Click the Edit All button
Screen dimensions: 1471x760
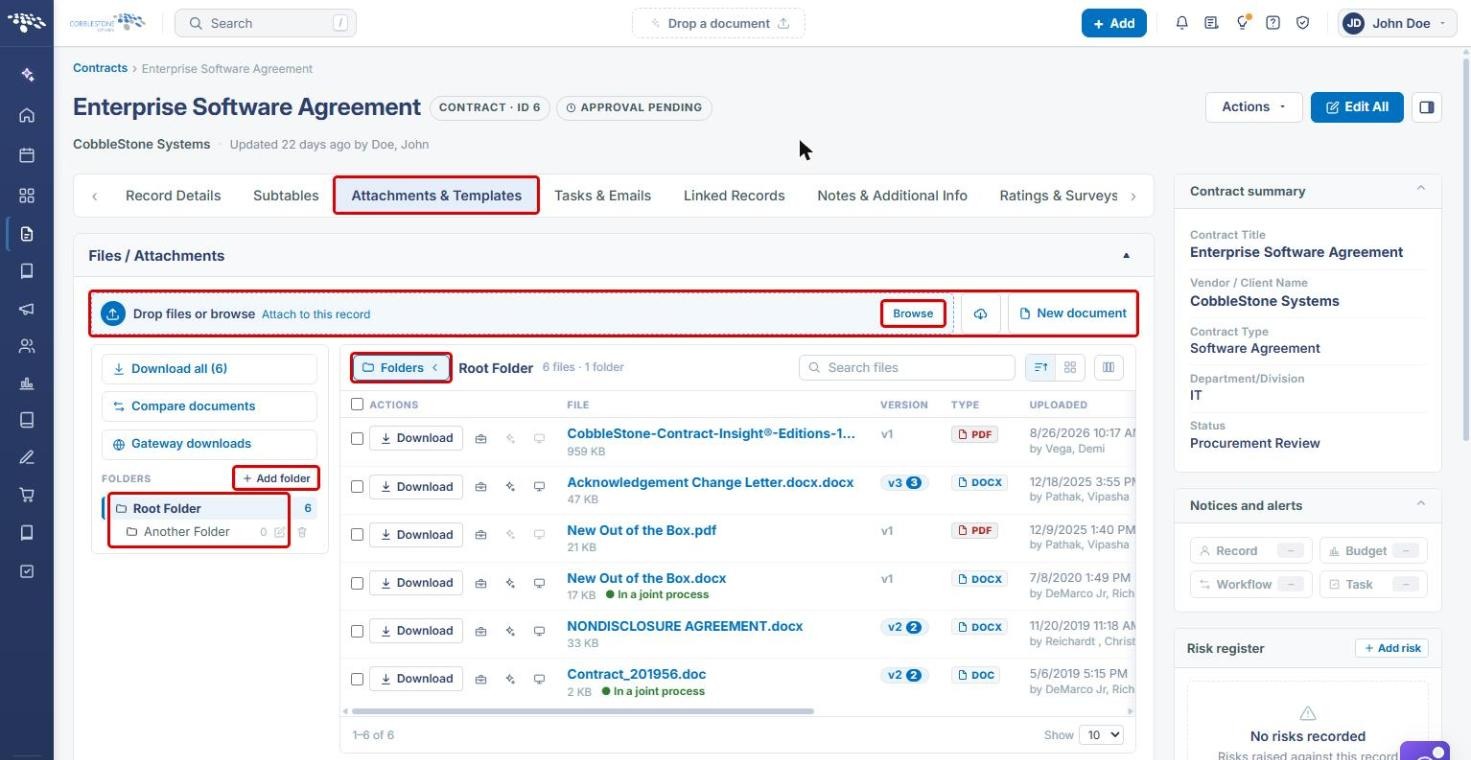tap(1357, 107)
